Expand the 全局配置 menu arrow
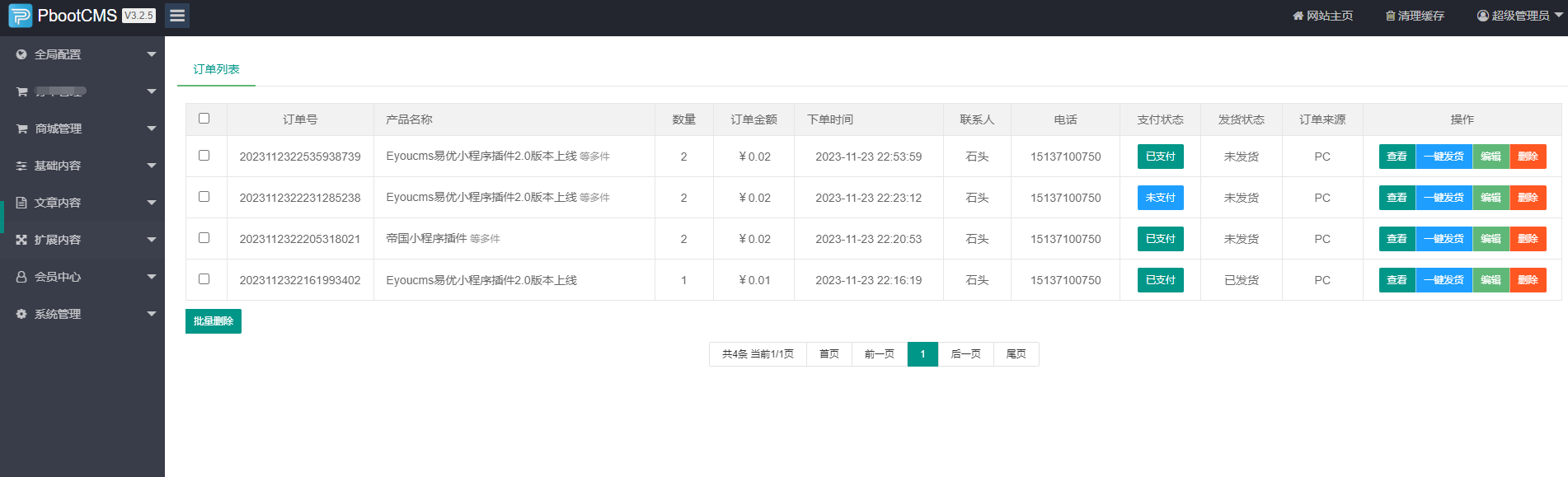 pyautogui.click(x=151, y=54)
